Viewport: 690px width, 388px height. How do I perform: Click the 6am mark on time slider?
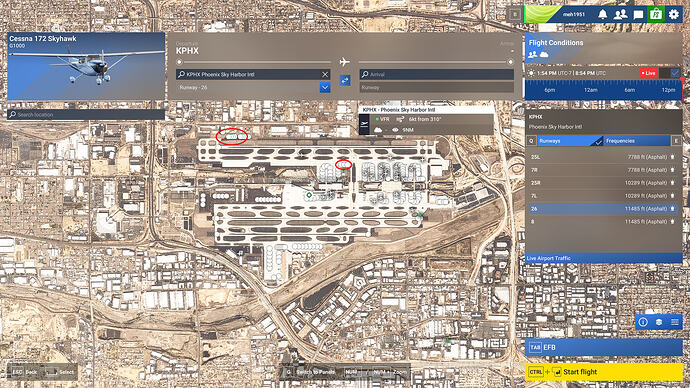pos(629,90)
